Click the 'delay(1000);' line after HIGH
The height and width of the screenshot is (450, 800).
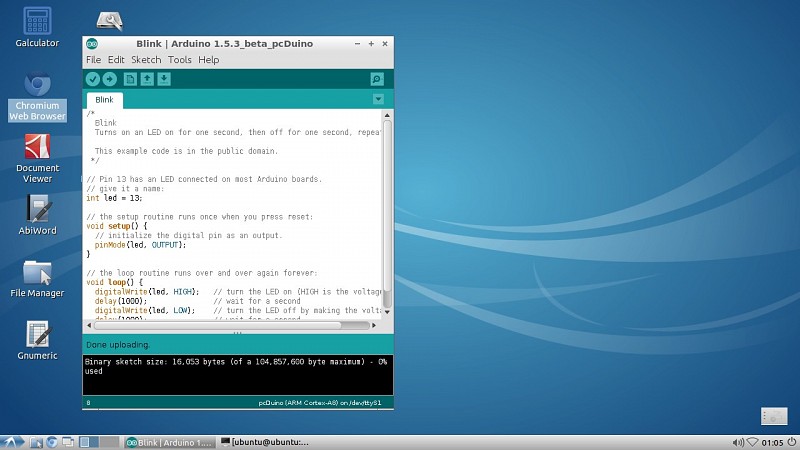point(120,301)
